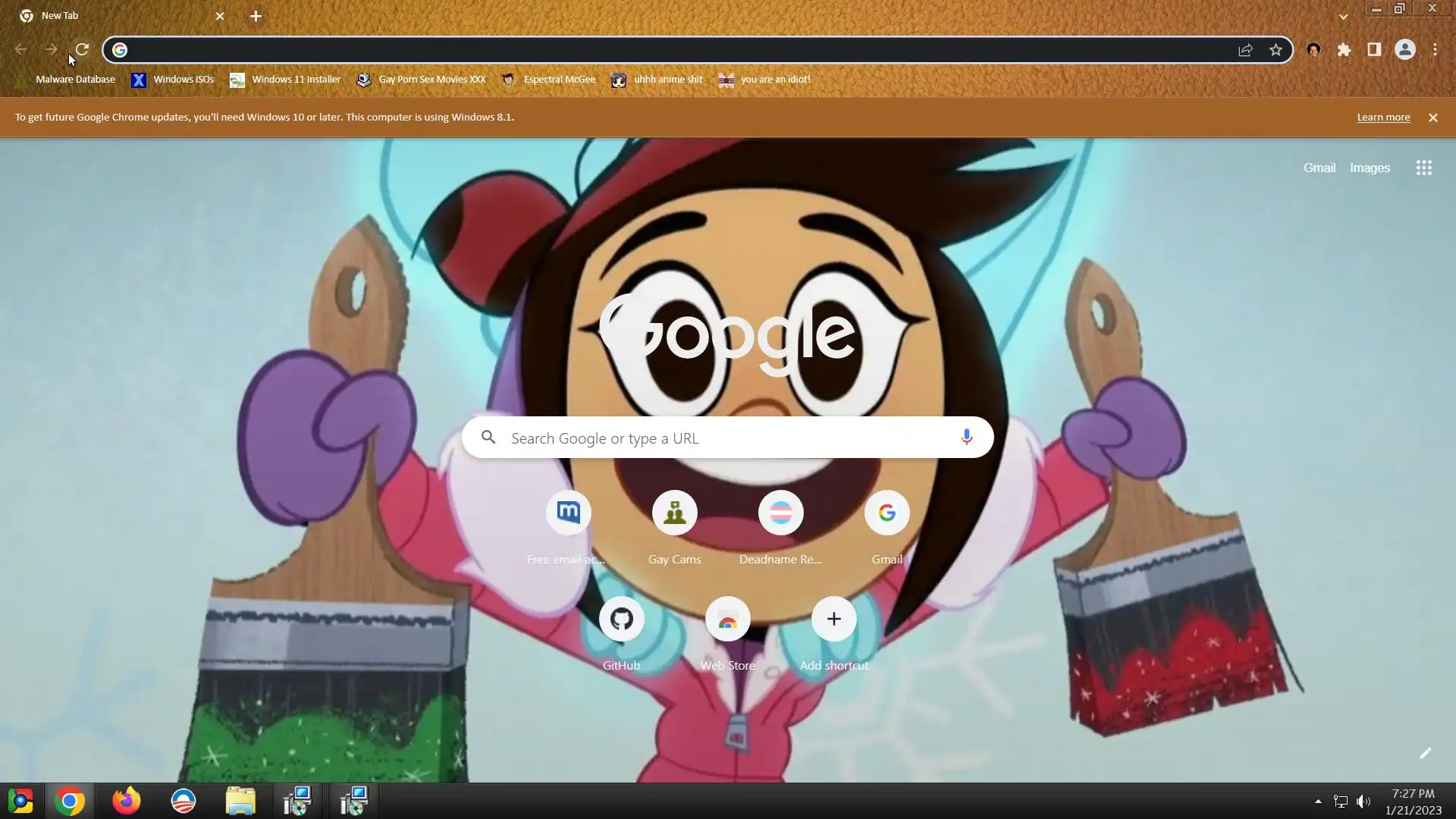Dismiss the Windows update notification bar

1432,118
